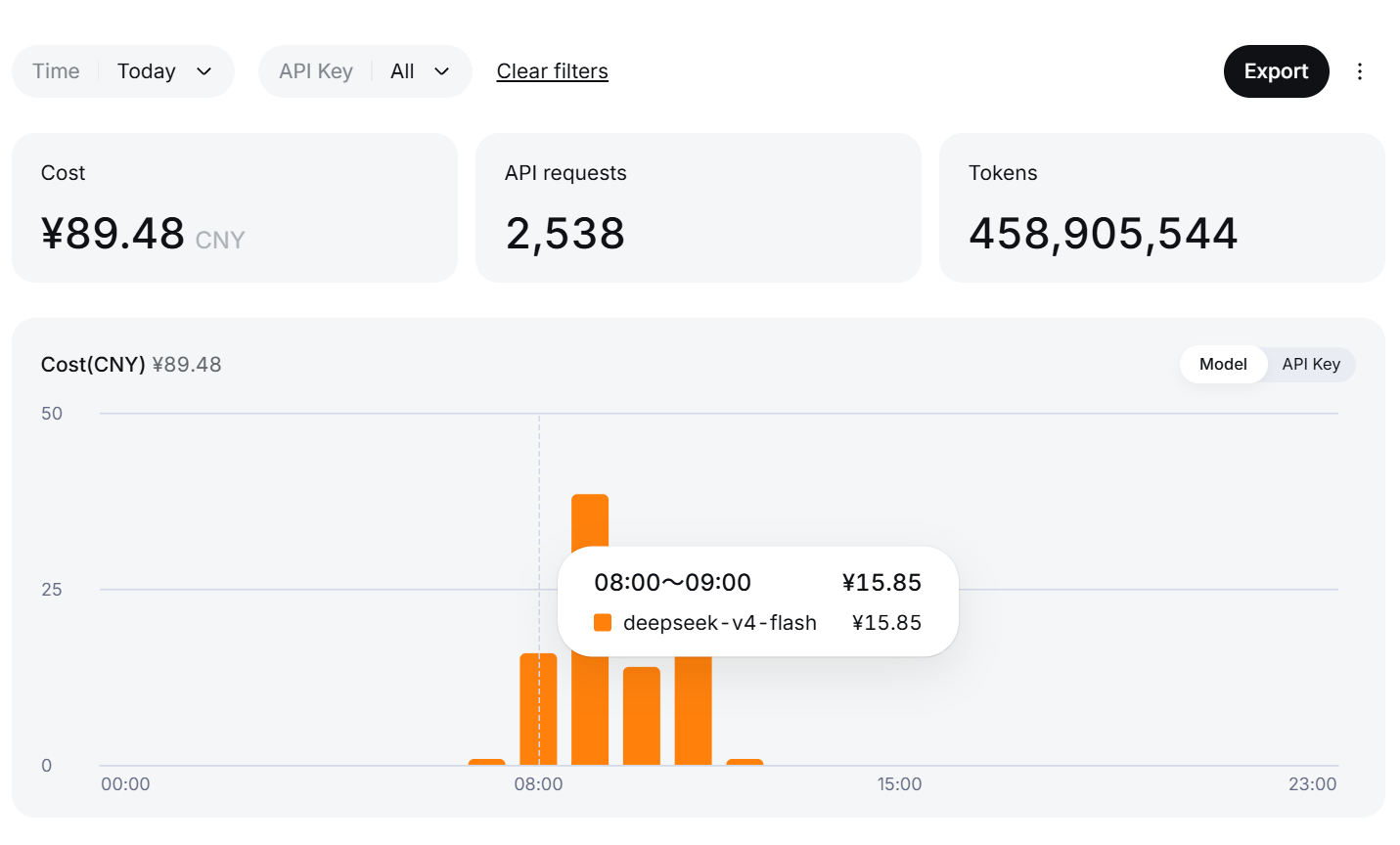The height and width of the screenshot is (845, 1400).
Task: Open the three-dot more options menu
Action: coord(1359,71)
